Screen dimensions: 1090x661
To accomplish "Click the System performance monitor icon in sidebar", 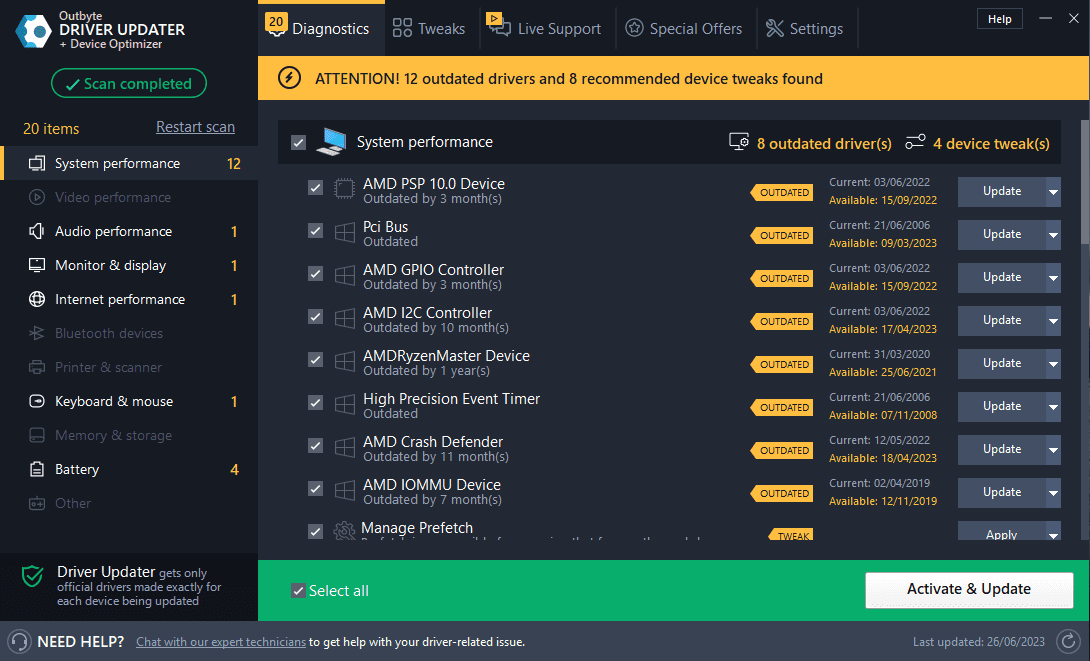I will (37, 163).
